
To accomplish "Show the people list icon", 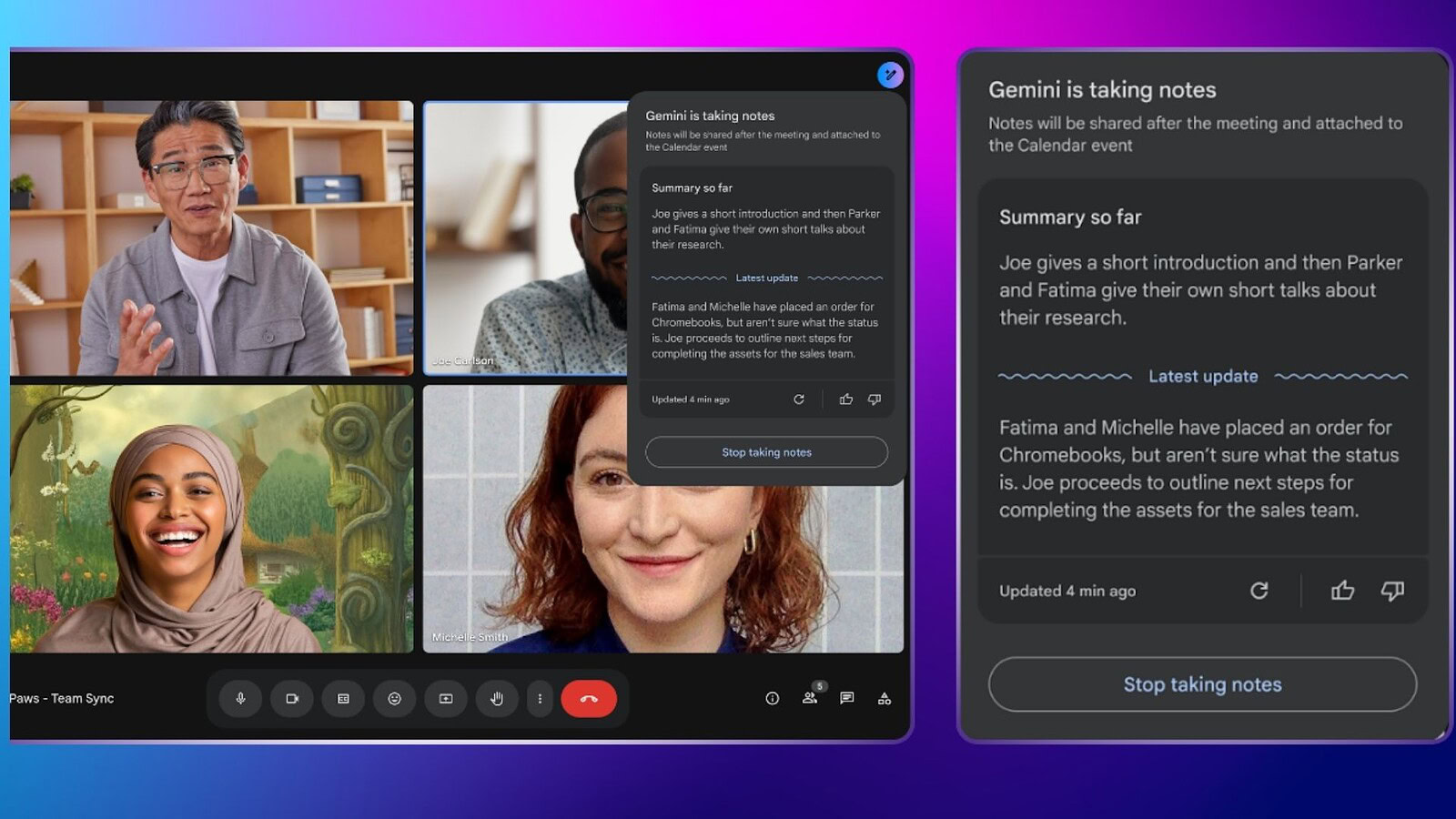I will (810, 698).
